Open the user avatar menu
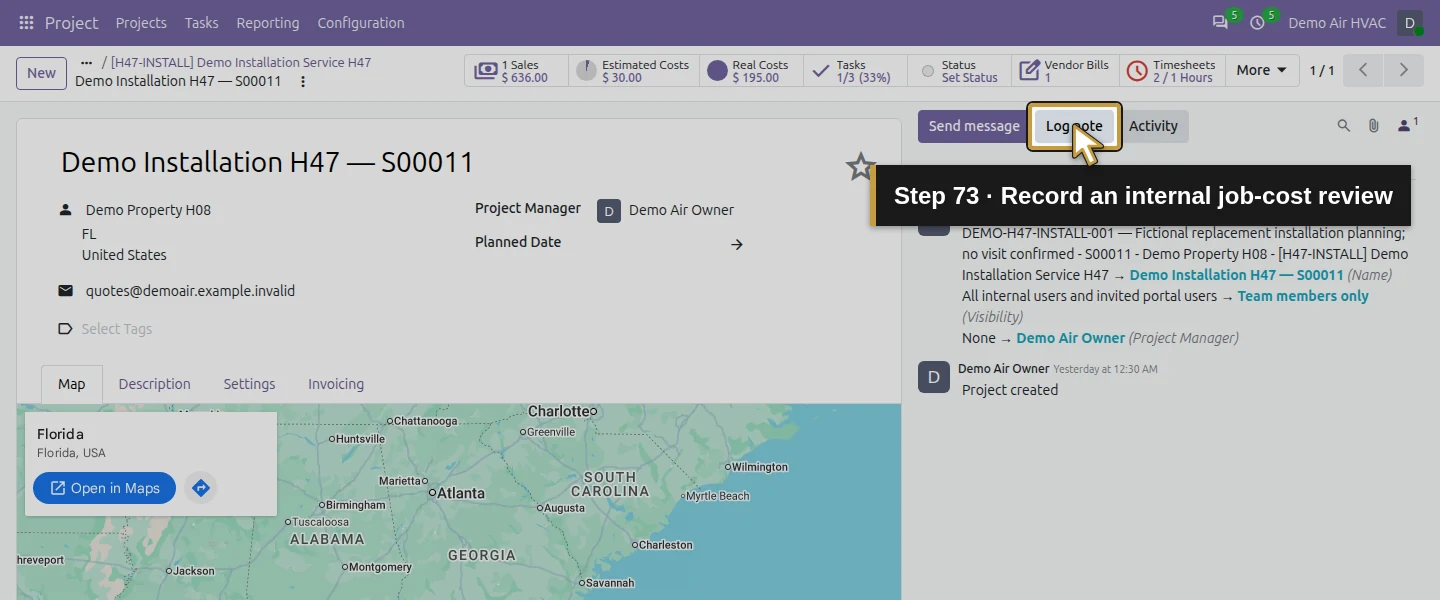The width and height of the screenshot is (1440, 600). 1409,22
